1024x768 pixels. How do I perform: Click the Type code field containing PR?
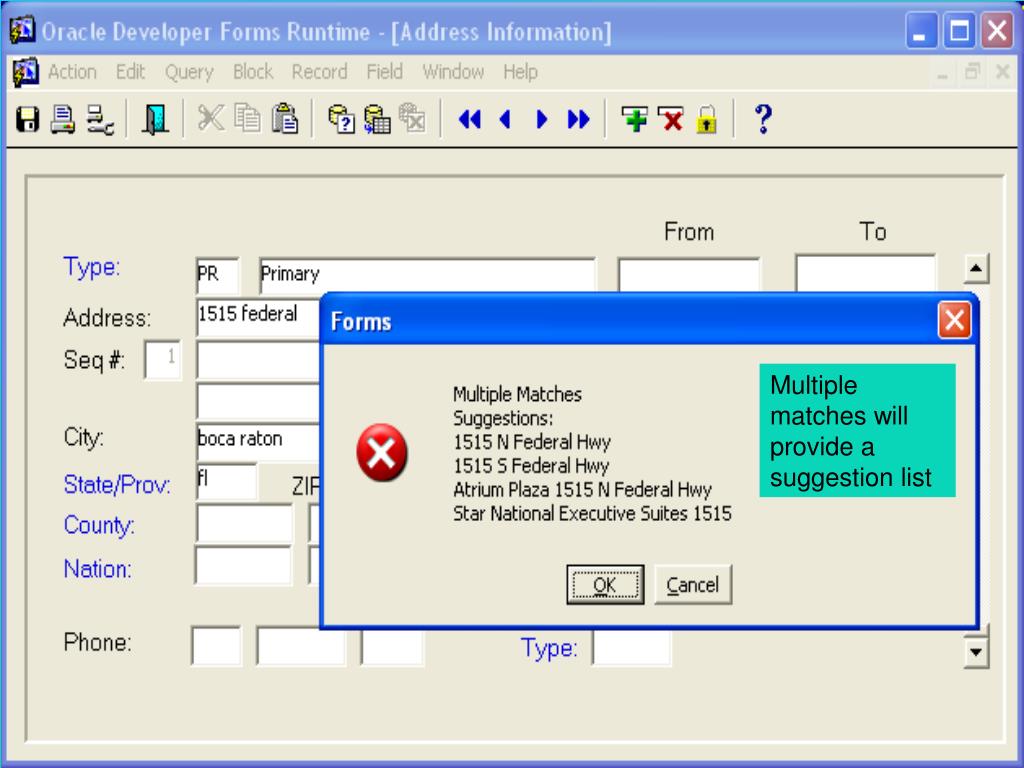[x=217, y=274]
